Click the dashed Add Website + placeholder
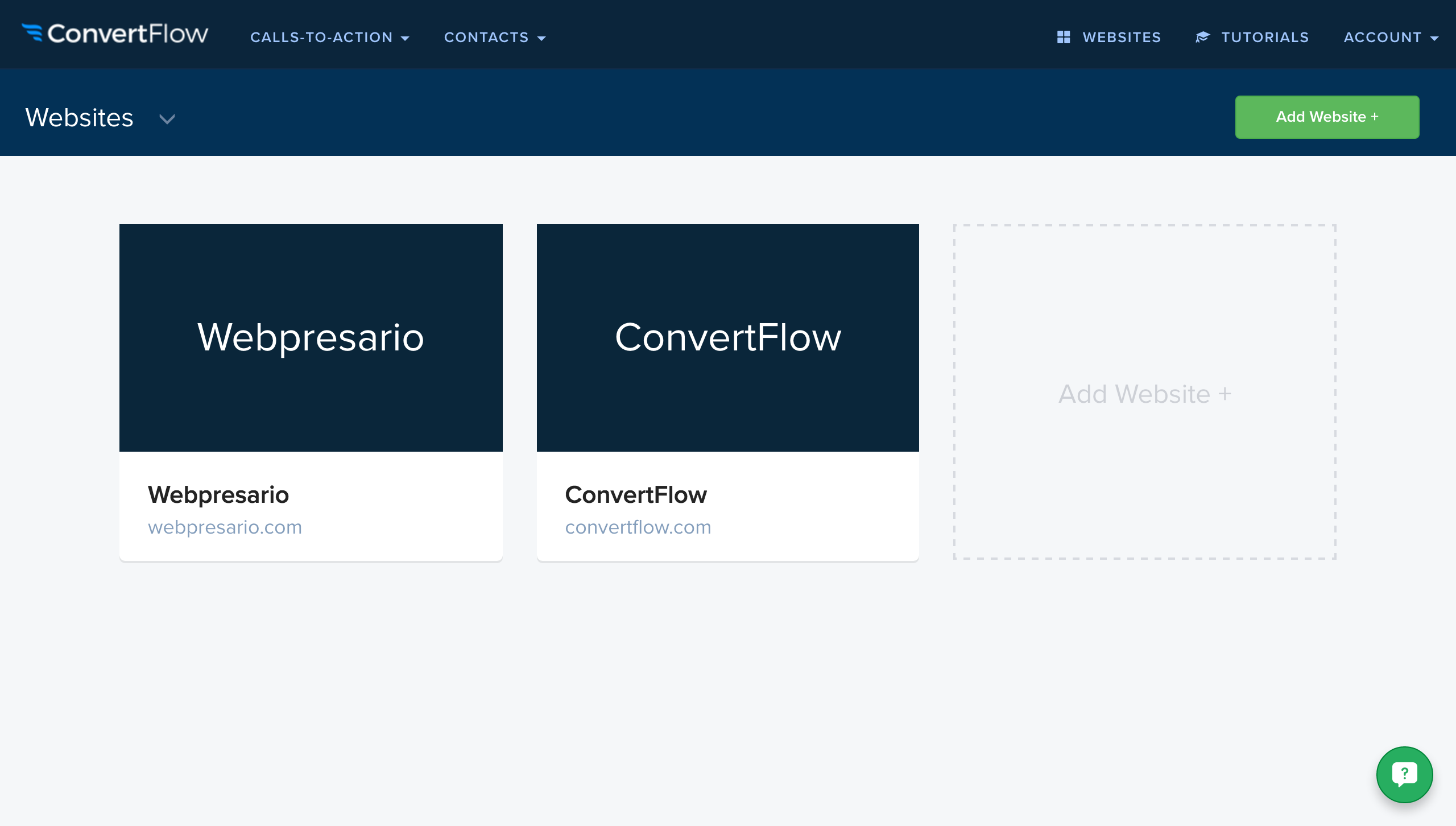 [x=1145, y=392]
